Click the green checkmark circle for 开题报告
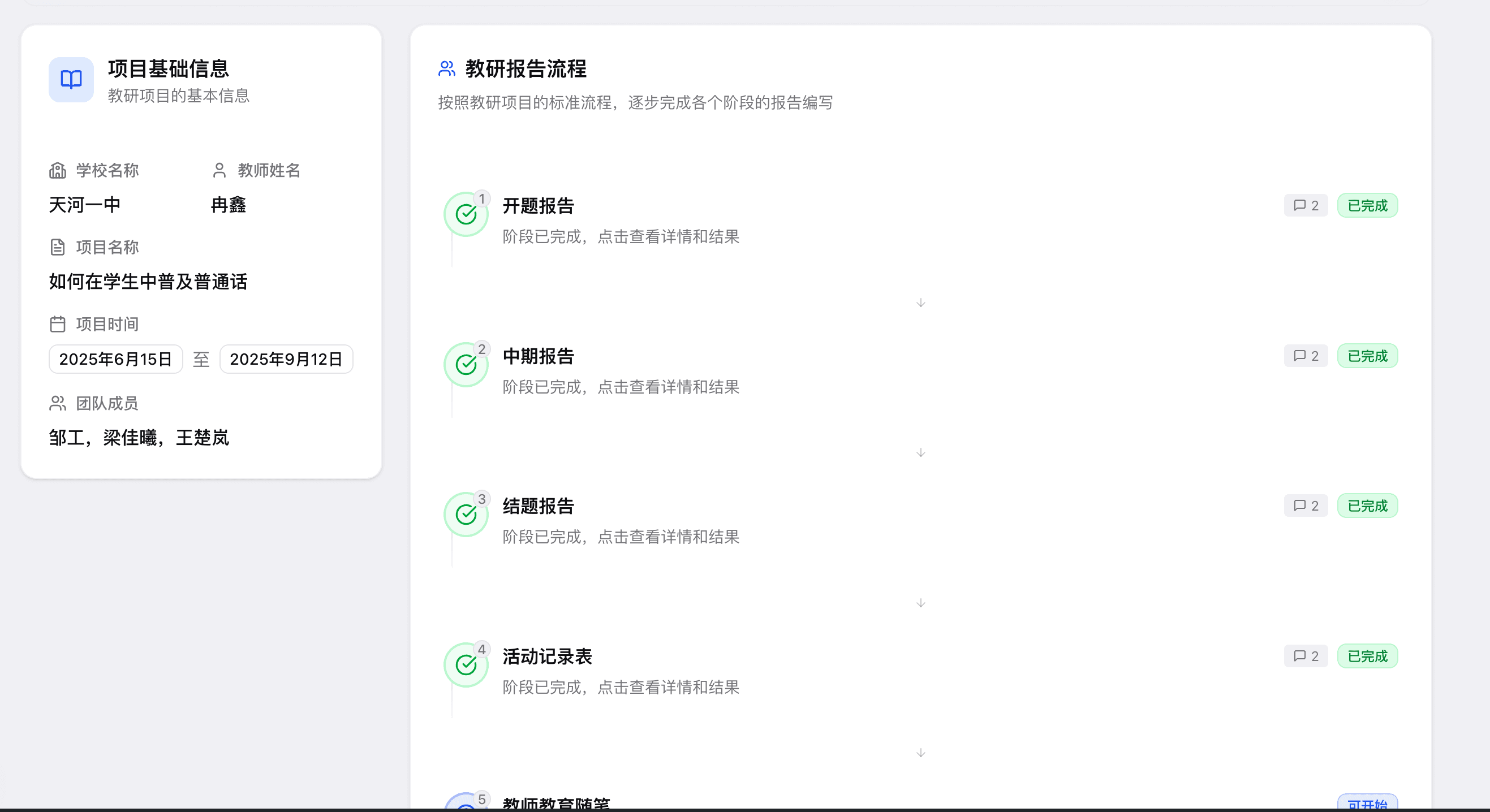Image resolution: width=1490 pixels, height=812 pixels. coord(466,214)
